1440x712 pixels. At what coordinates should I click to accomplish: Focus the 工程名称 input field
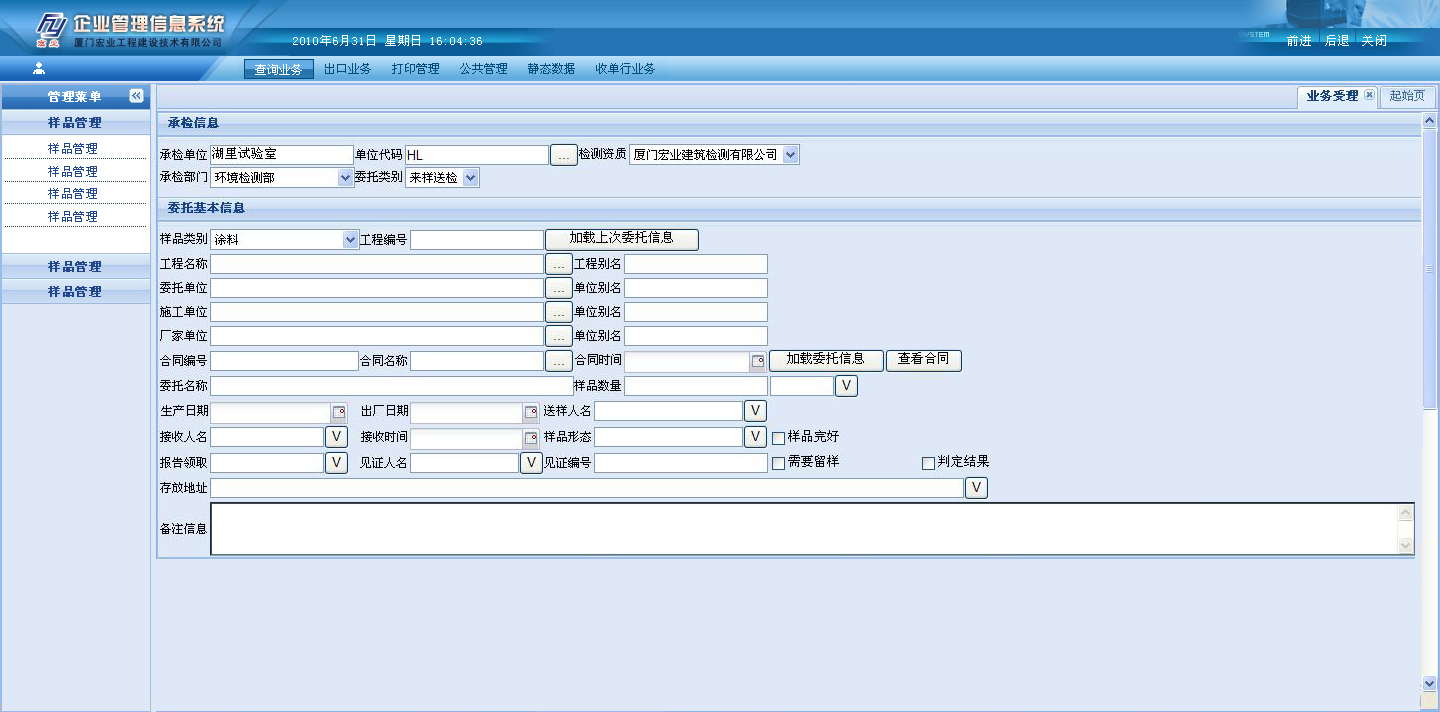pos(377,264)
